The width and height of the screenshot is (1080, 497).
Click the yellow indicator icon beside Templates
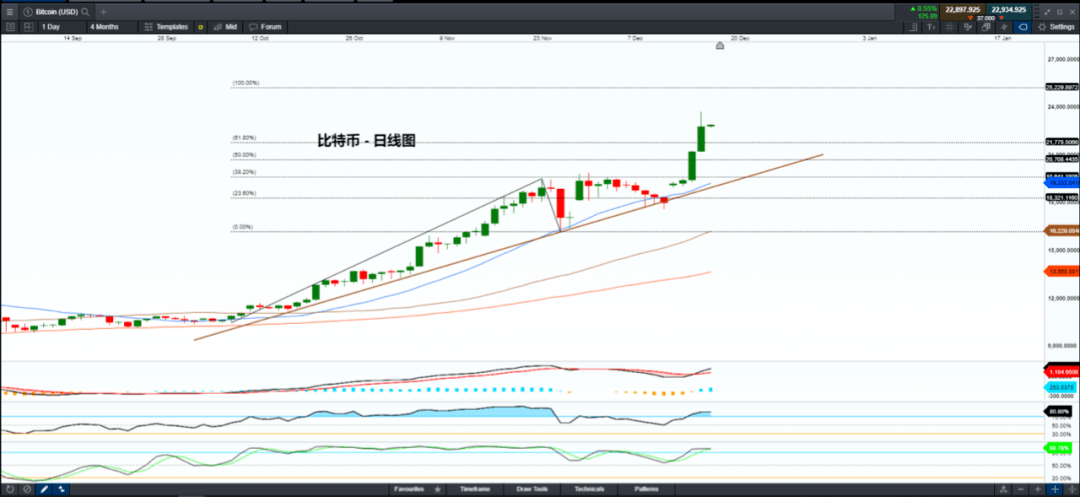tap(200, 27)
